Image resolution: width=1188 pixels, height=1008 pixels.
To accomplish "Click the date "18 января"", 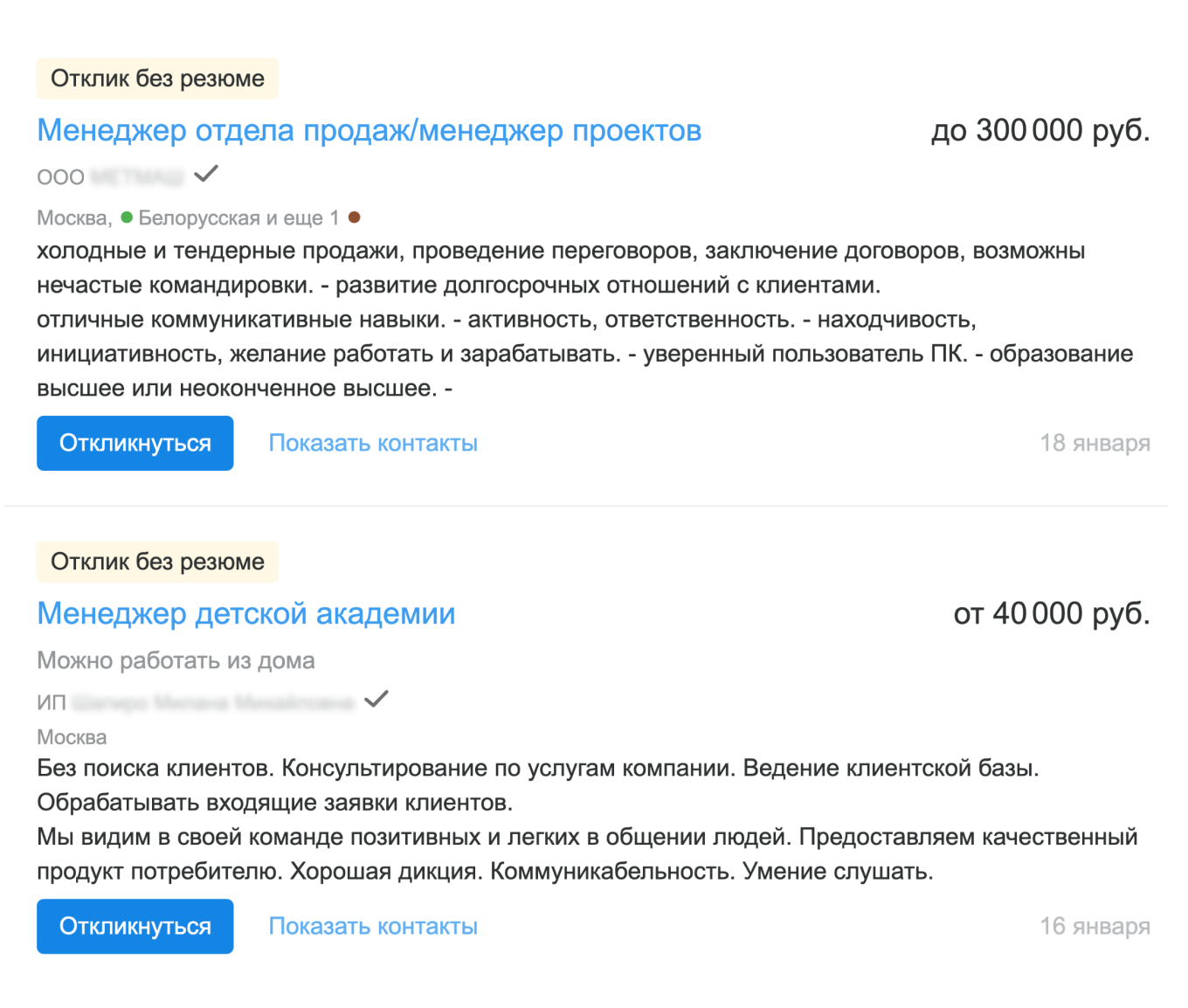I will [x=1095, y=443].
